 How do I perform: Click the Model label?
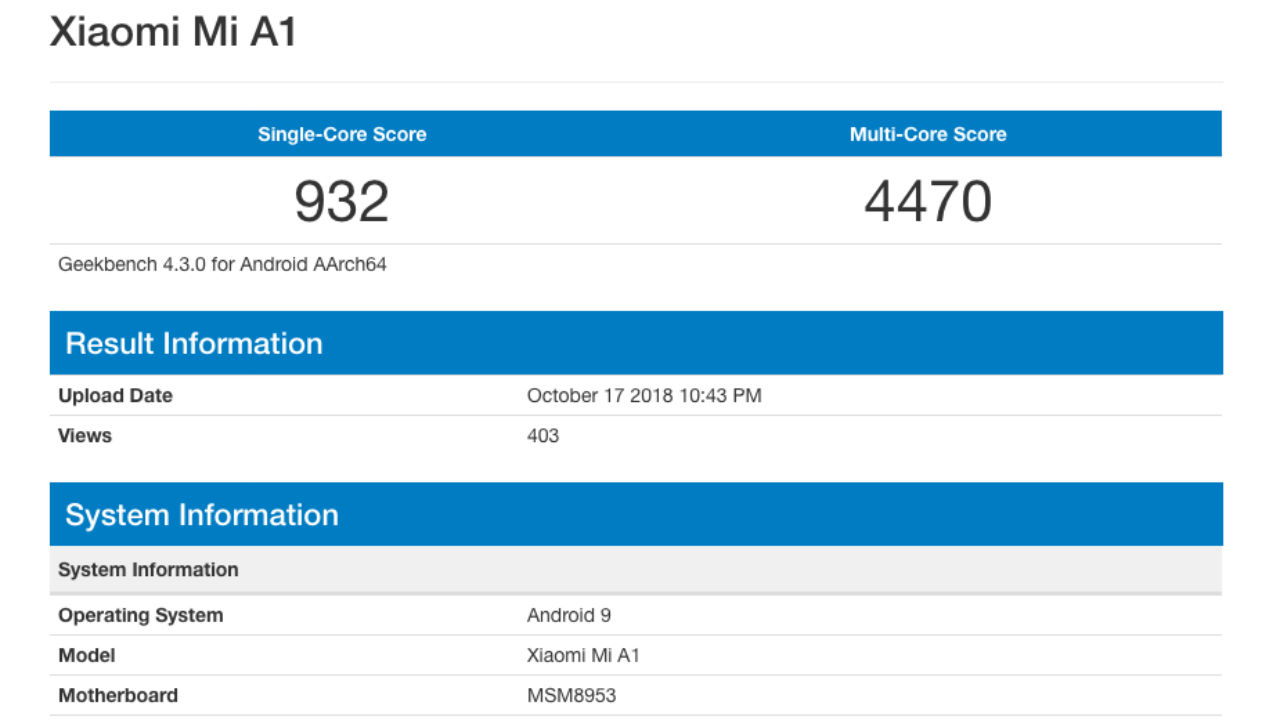click(86, 656)
